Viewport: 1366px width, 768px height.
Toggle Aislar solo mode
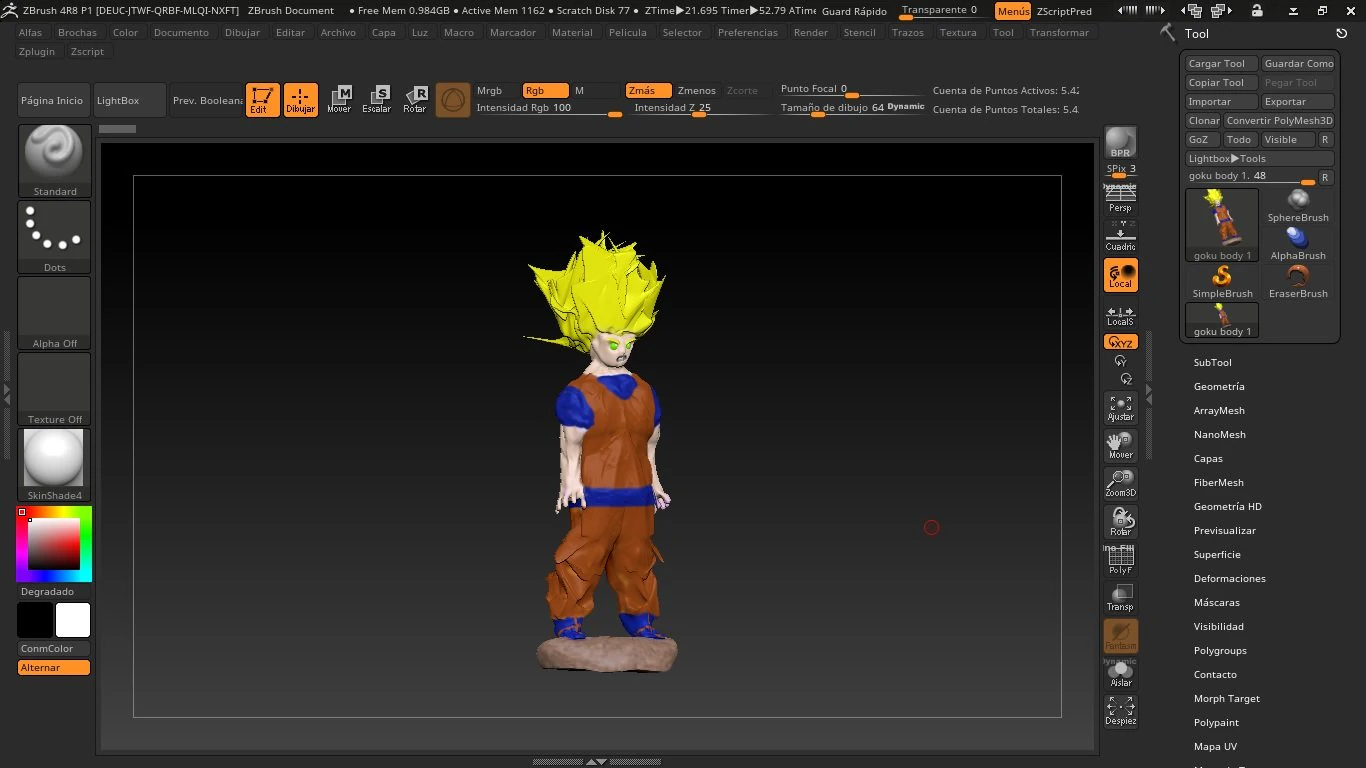click(x=1120, y=674)
